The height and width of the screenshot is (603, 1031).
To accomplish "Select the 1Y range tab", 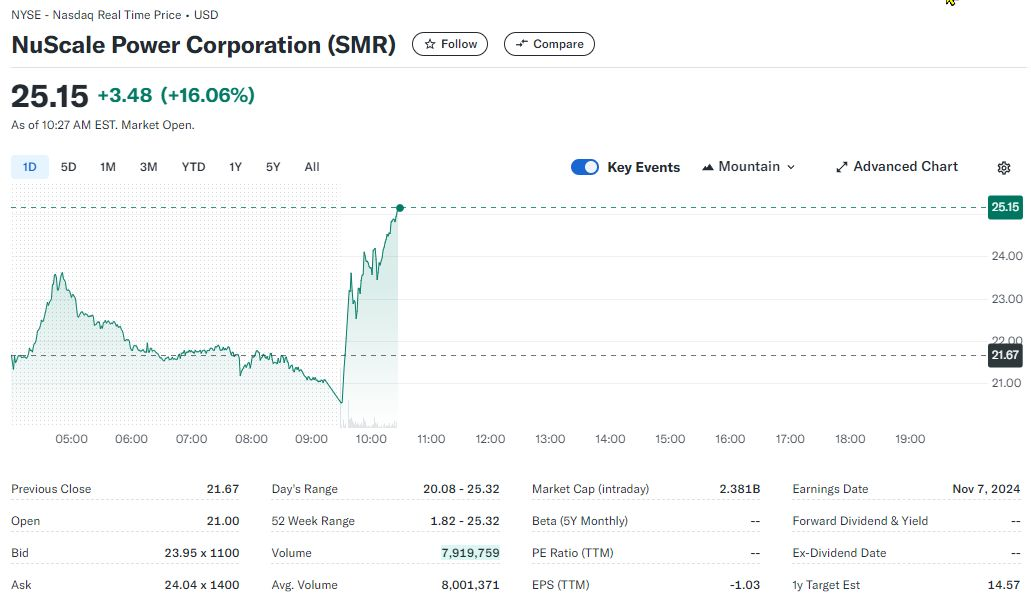I will [x=235, y=167].
